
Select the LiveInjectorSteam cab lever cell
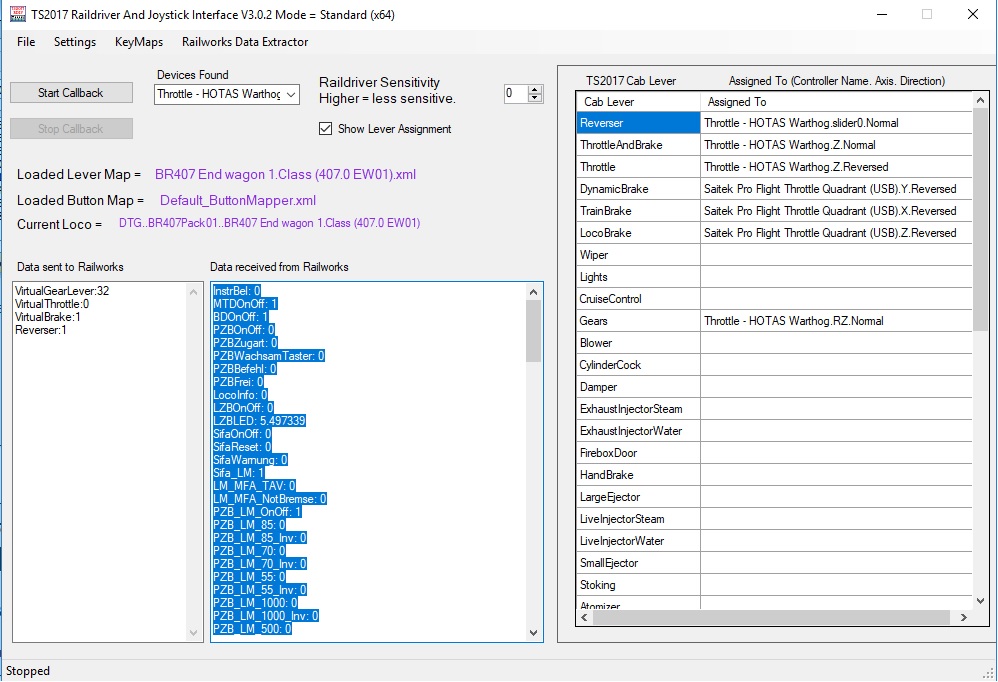pyautogui.click(x=638, y=518)
